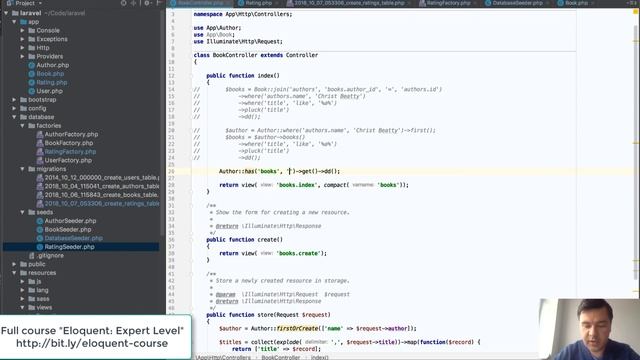Viewport: 640px width, 360px height.
Task: Click the RatingSeeder.php class icon
Action: click(40, 247)
